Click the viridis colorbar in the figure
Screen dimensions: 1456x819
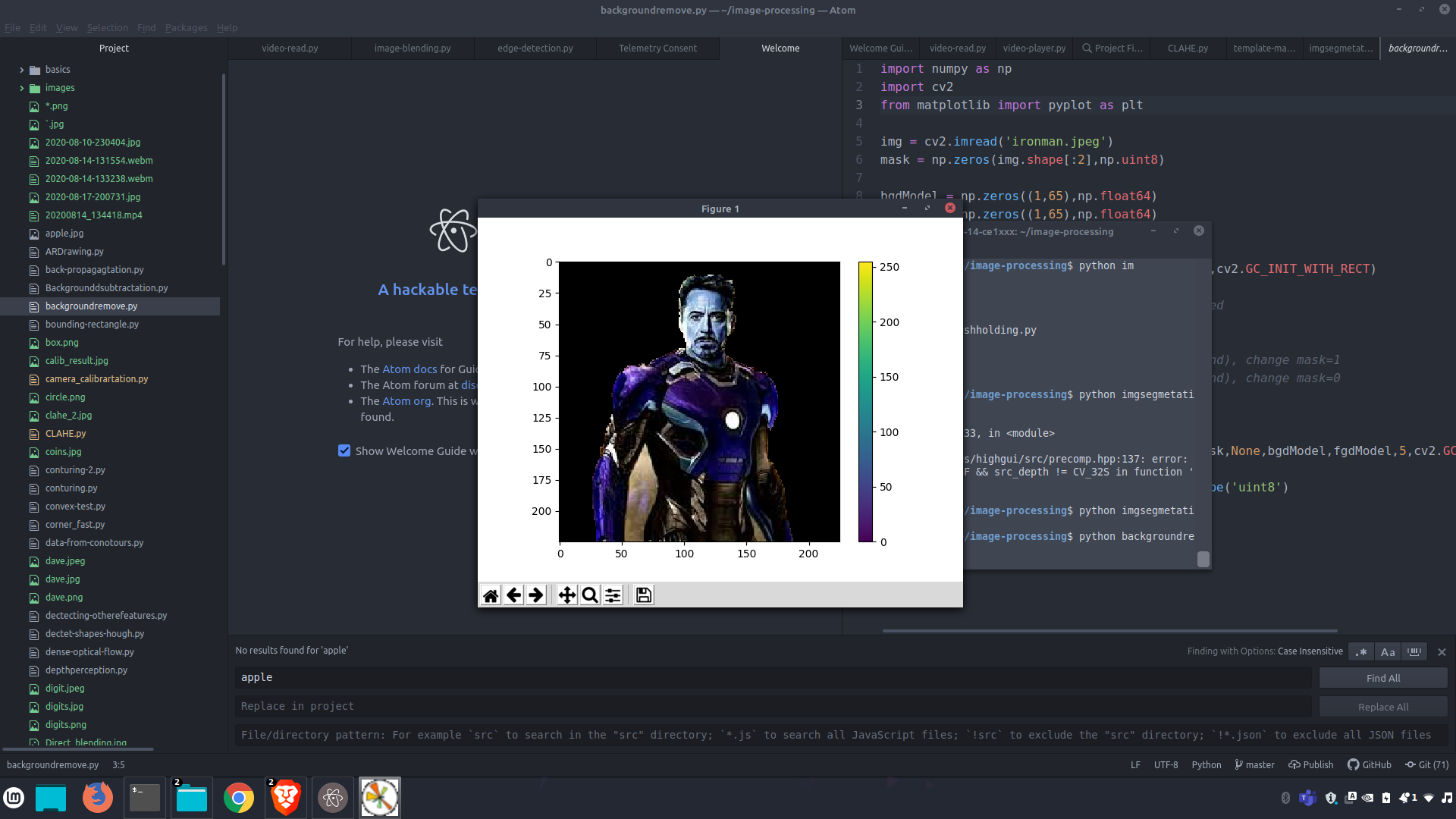coord(865,402)
